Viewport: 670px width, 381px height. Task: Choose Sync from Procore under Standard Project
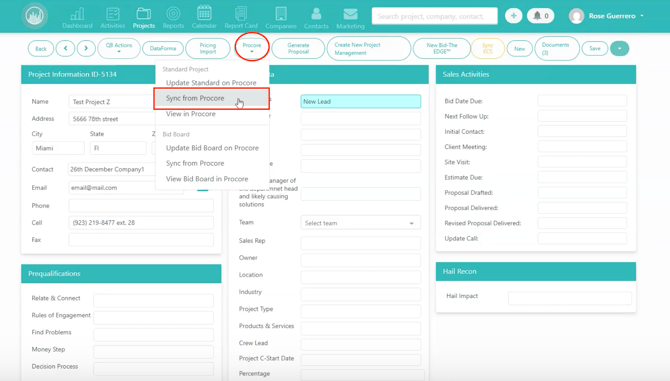[x=211, y=98]
